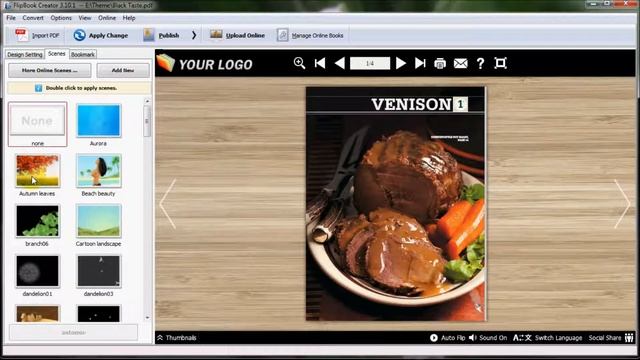The image size is (640, 360).
Task: Click the Import PDF toolbar button
Action: 38,36
